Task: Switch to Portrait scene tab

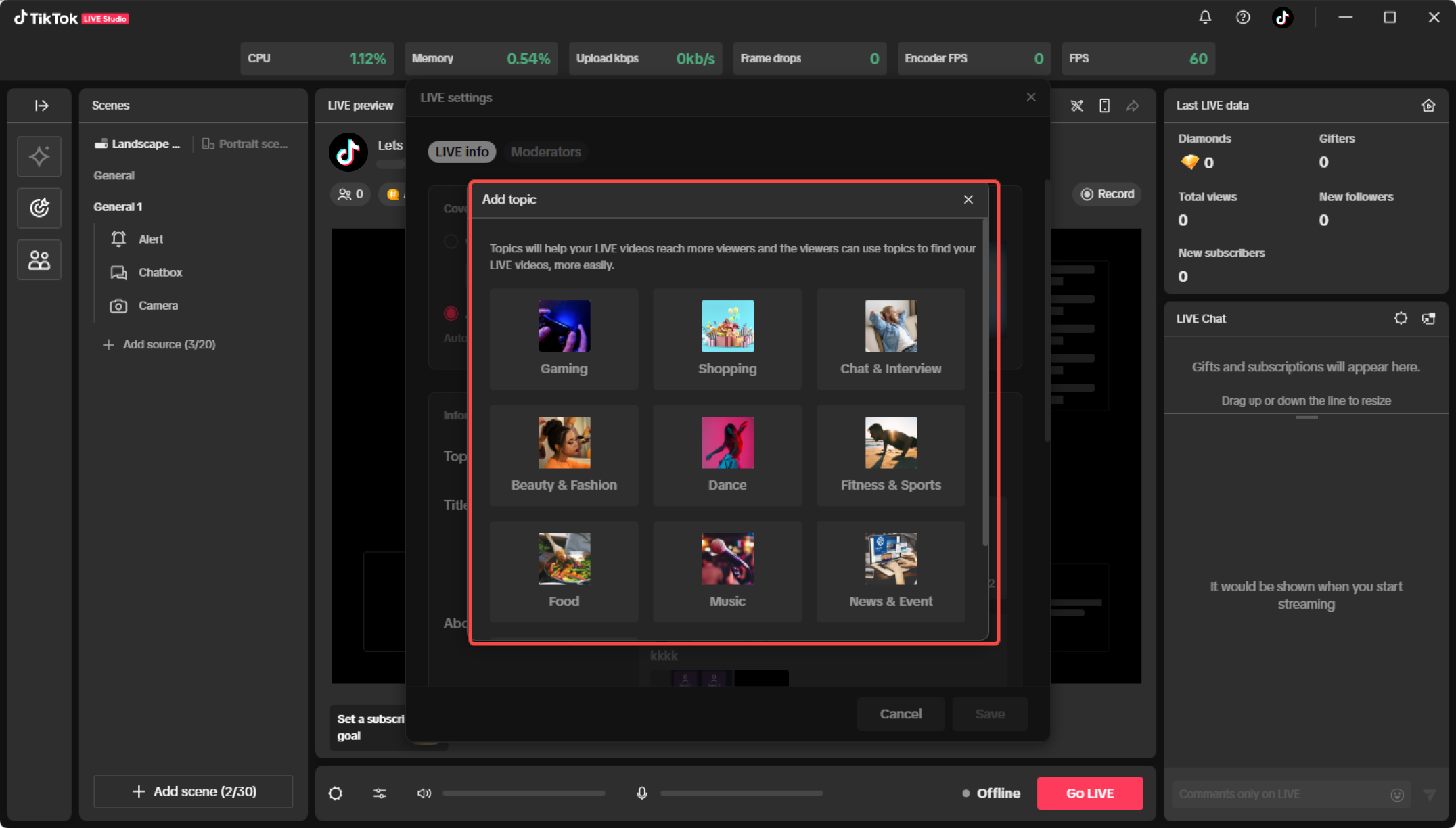Action: click(245, 144)
